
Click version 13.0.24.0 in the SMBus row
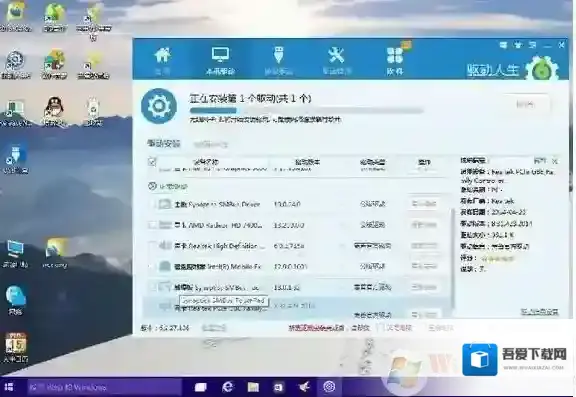click(287, 204)
